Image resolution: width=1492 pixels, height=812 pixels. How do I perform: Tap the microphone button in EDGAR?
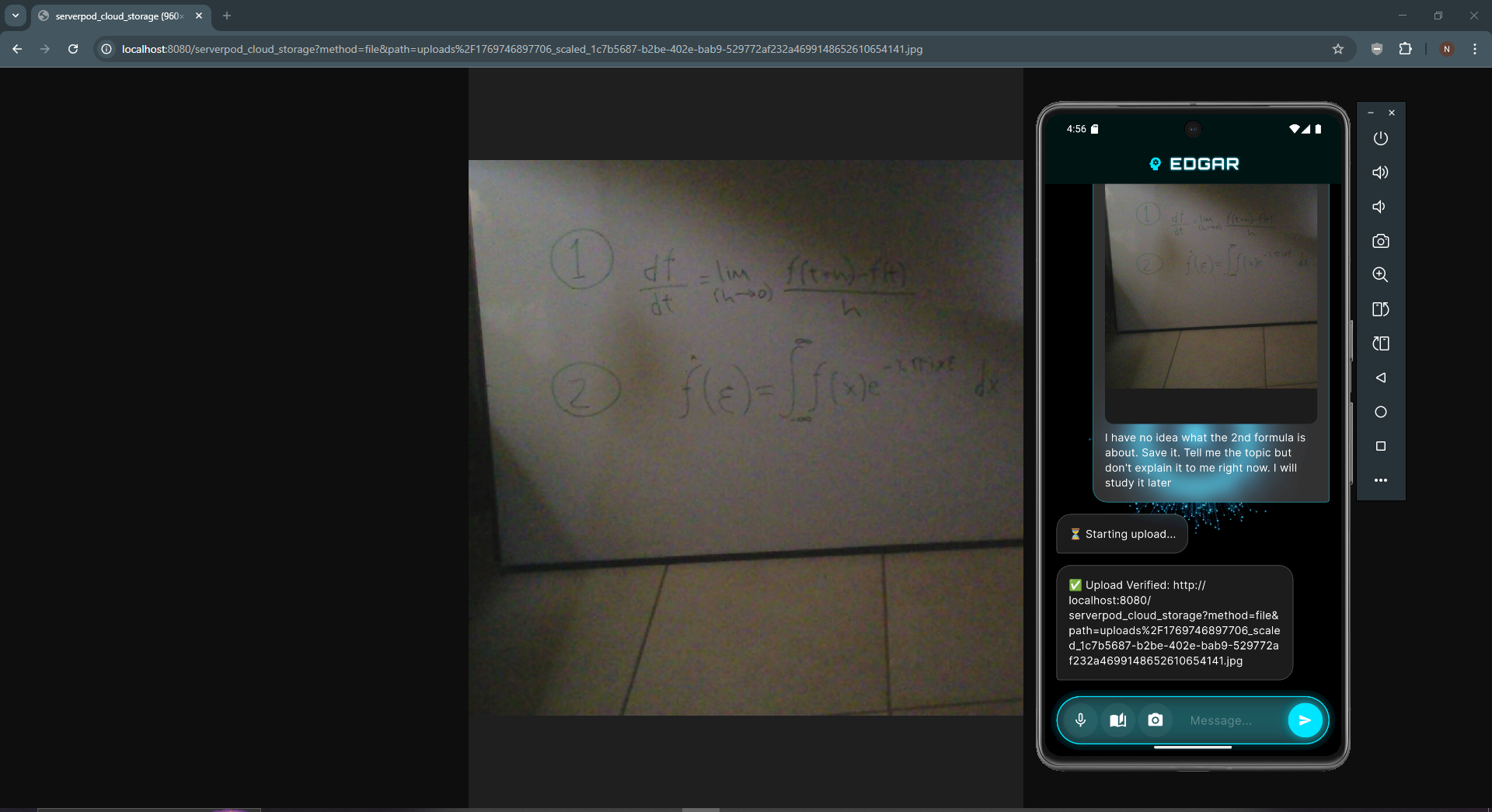point(1080,720)
